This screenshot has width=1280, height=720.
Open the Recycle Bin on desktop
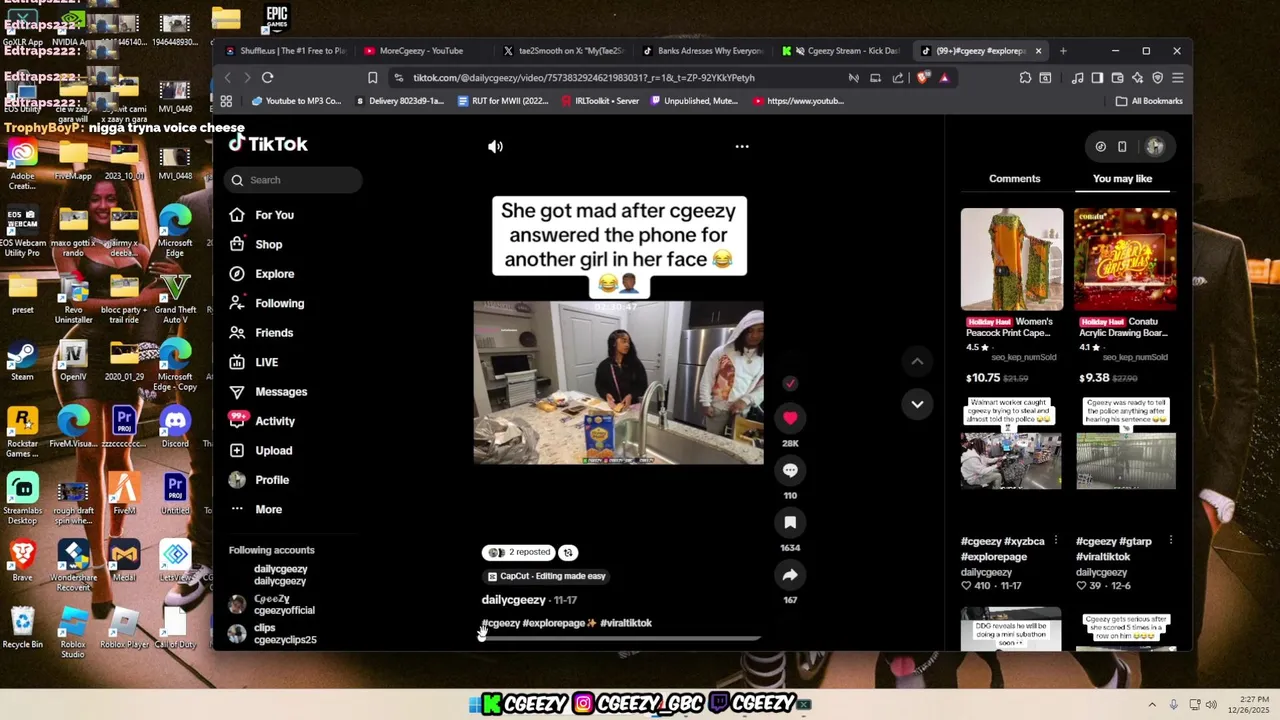(x=22, y=627)
